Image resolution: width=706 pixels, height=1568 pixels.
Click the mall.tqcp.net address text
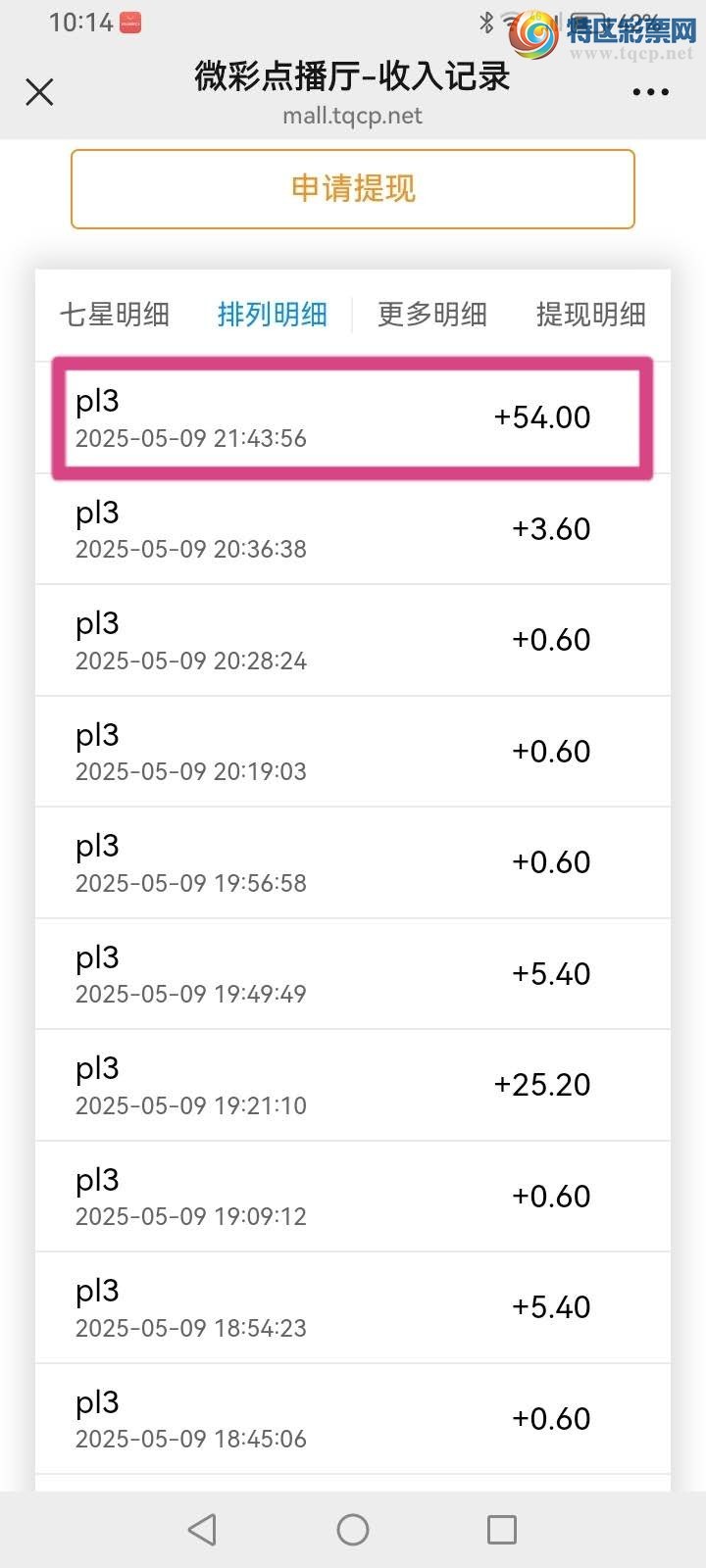coord(353,116)
